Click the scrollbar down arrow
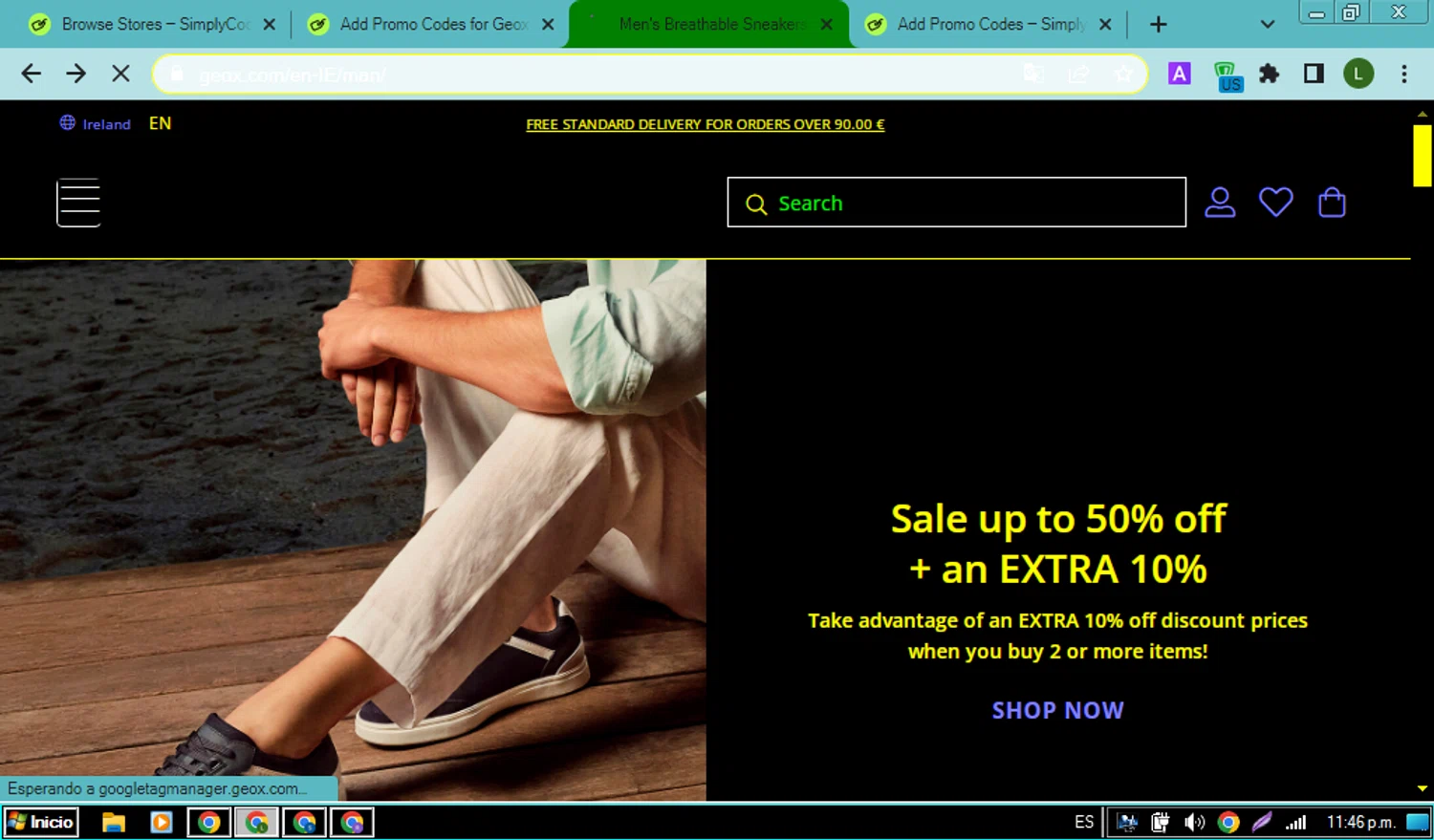The image size is (1434, 840). tap(1423, 788)
